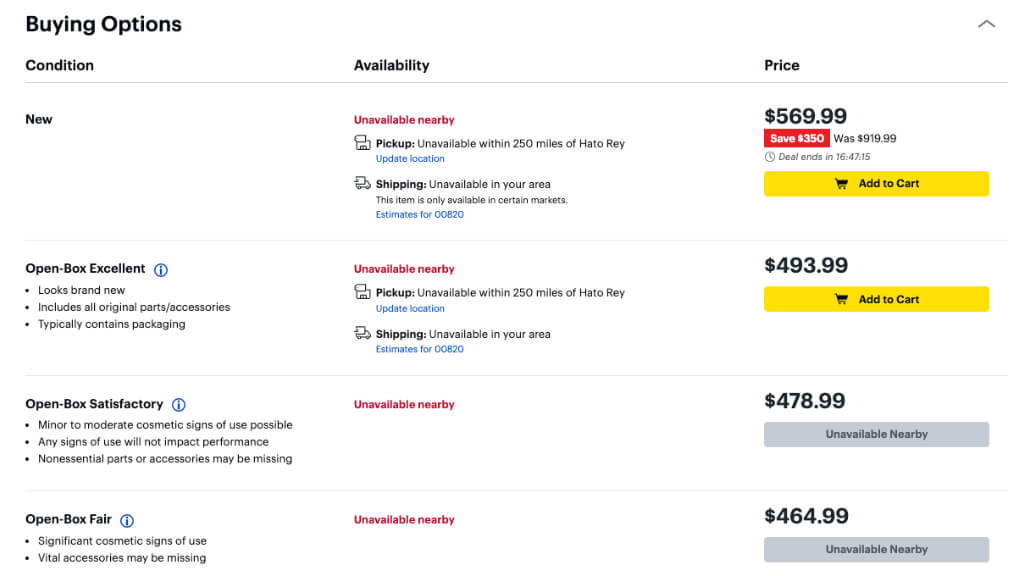Click the shipping truck icon for New condition
Viewport: 1024px width, 576px height.
click(x=363, y=183)
